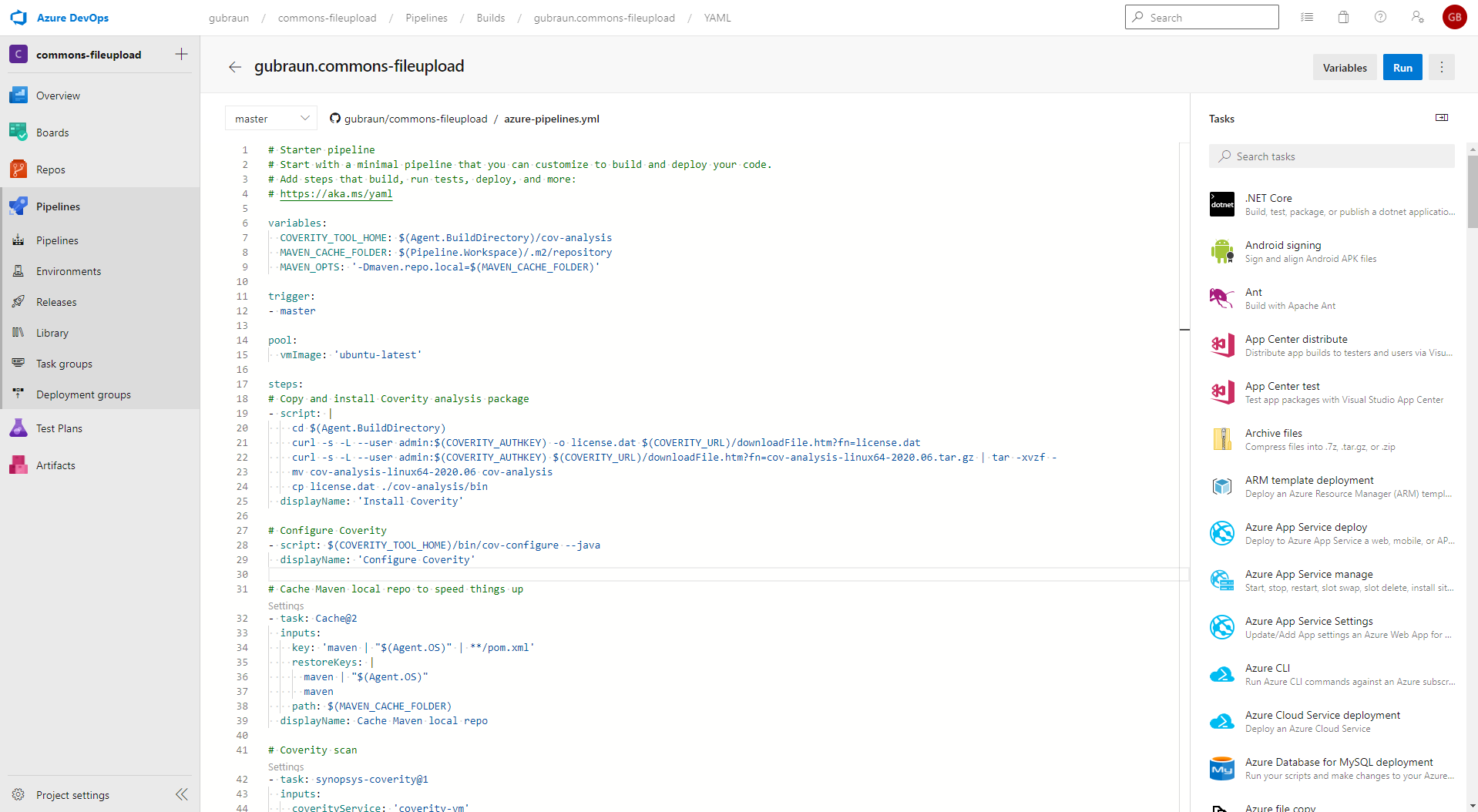Select the ARM template deployment task

point(1332,486)
